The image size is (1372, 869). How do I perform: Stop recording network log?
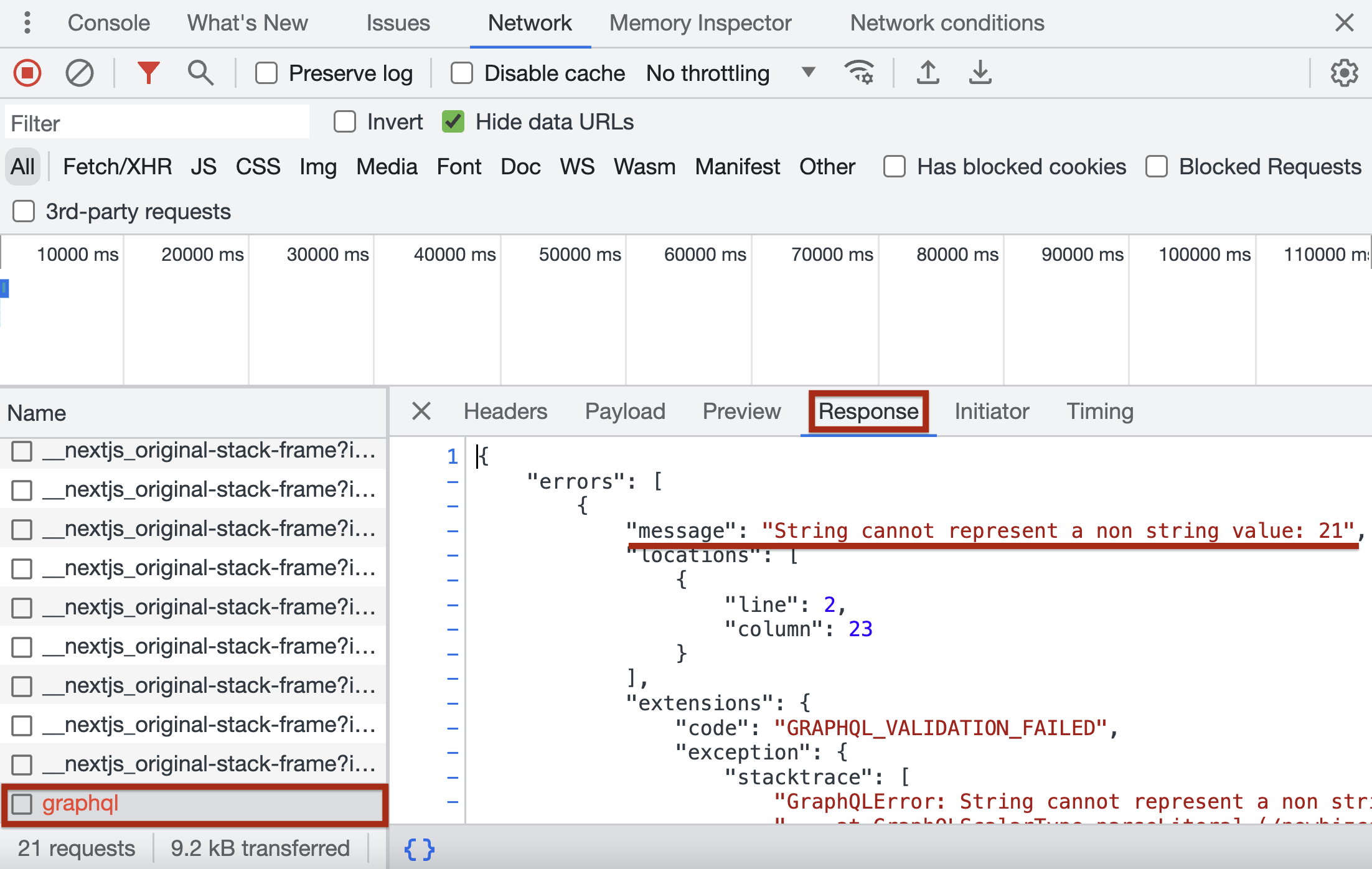point(27,73)
